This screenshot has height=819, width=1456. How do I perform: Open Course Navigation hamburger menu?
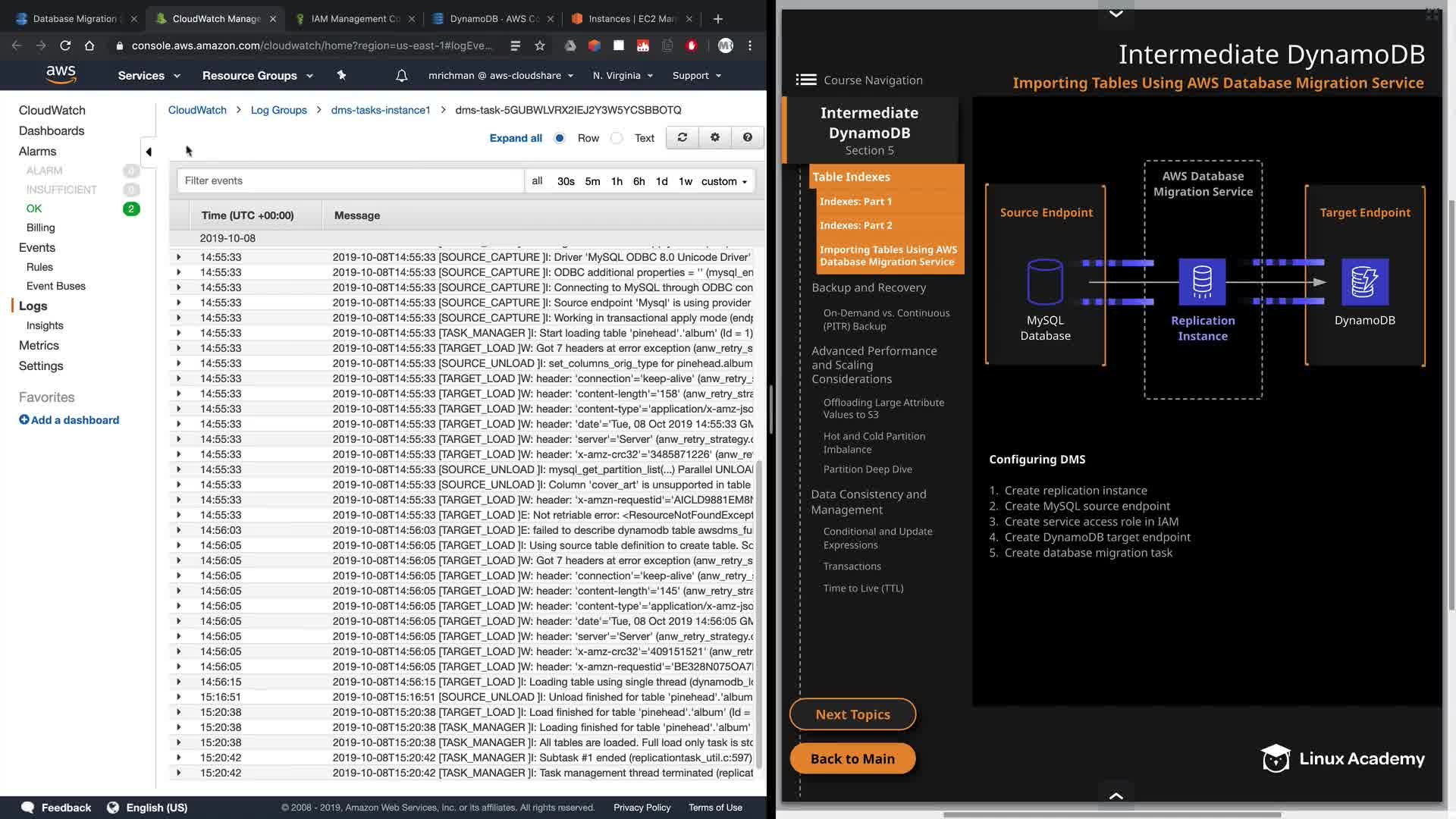805,80
